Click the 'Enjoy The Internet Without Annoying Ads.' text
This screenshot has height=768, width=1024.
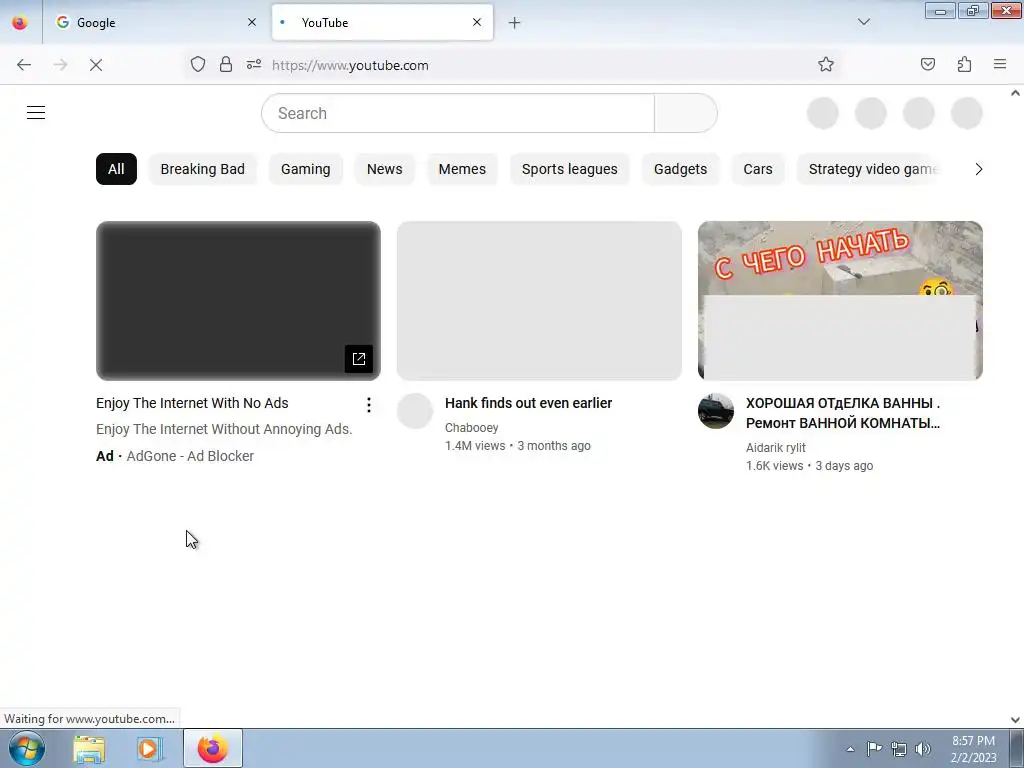point(224,429)
